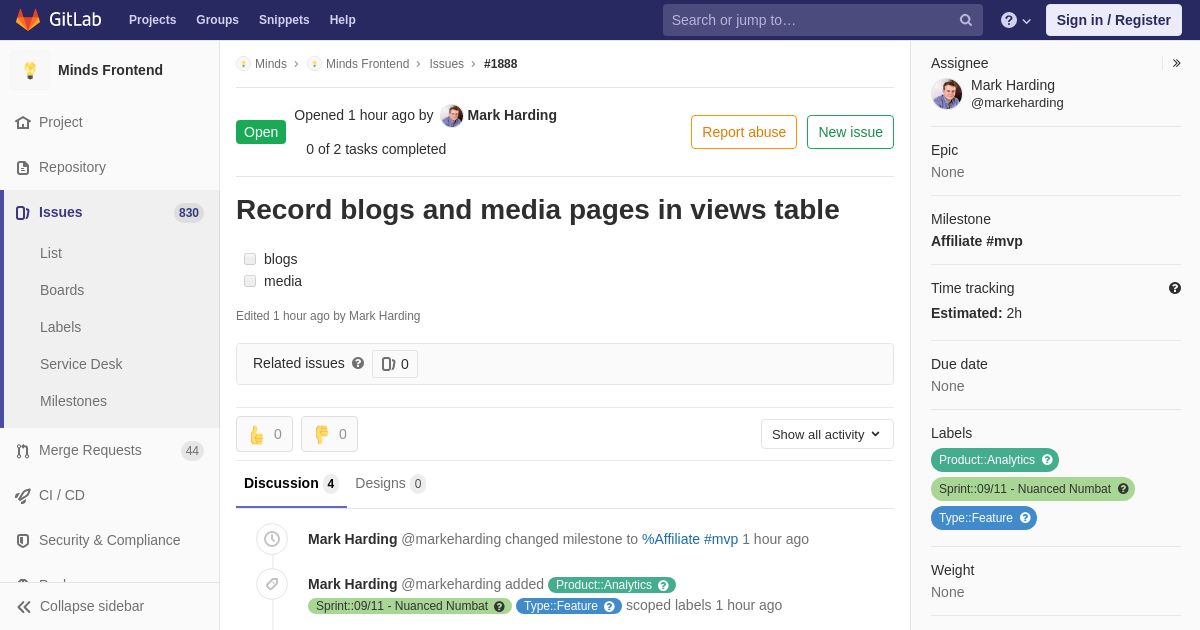Click Mark Harding's avatar in issue header

(452, 116)
